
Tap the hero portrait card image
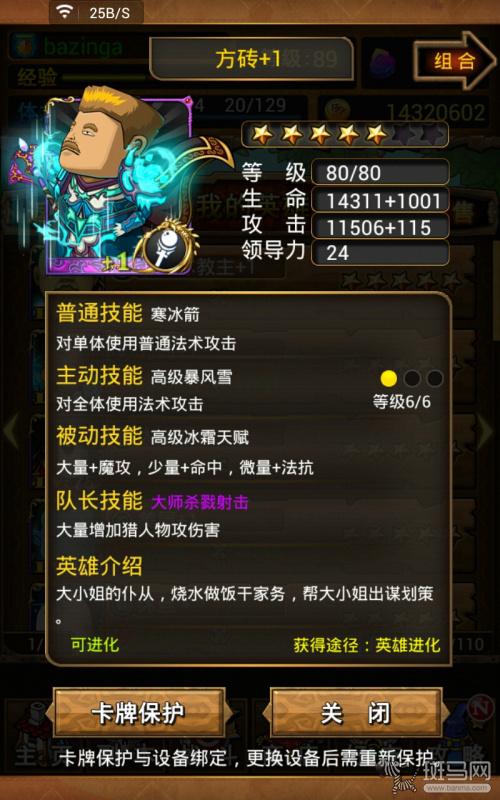[117, 184]
